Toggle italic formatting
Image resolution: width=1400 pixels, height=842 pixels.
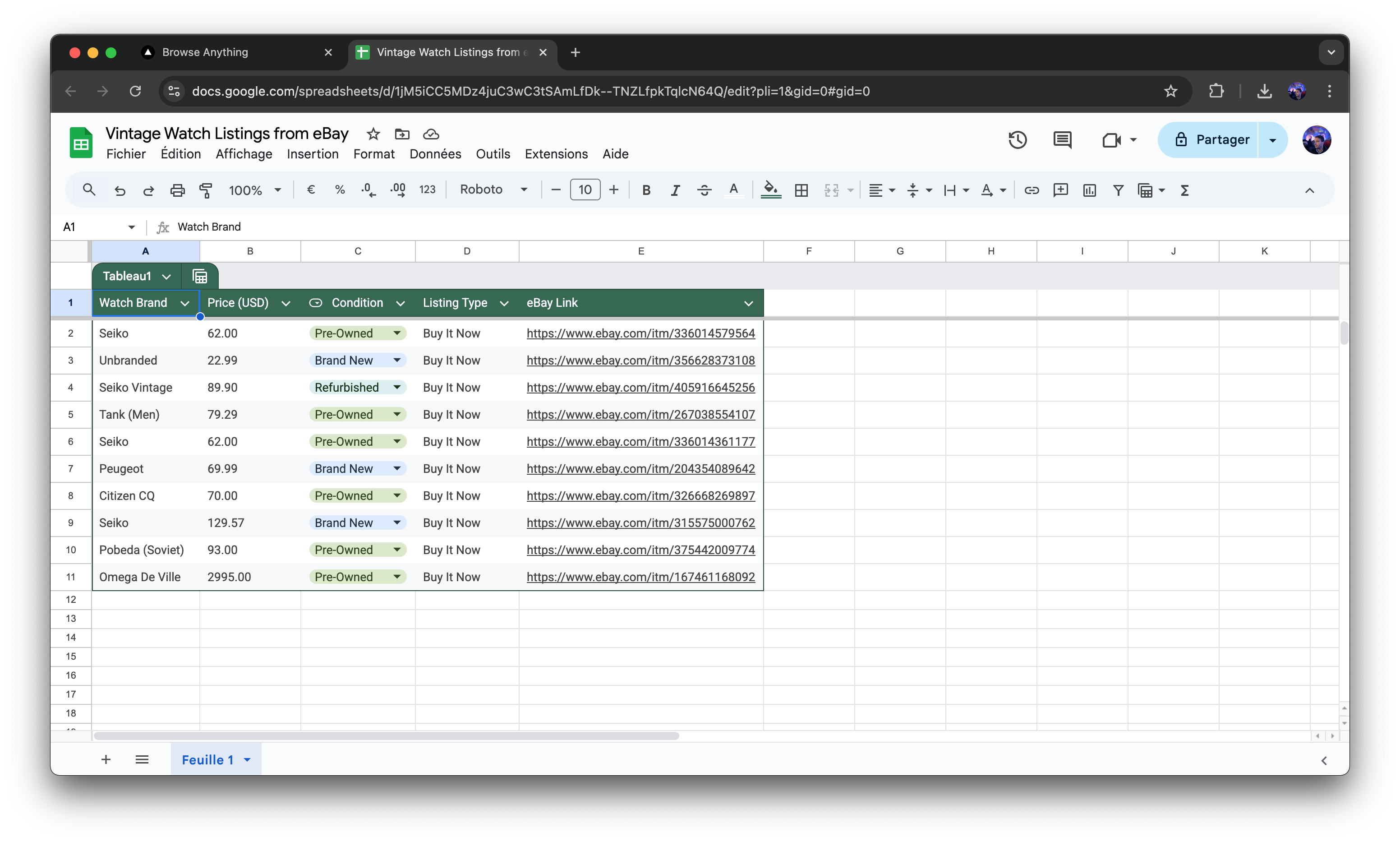[675, 190]
